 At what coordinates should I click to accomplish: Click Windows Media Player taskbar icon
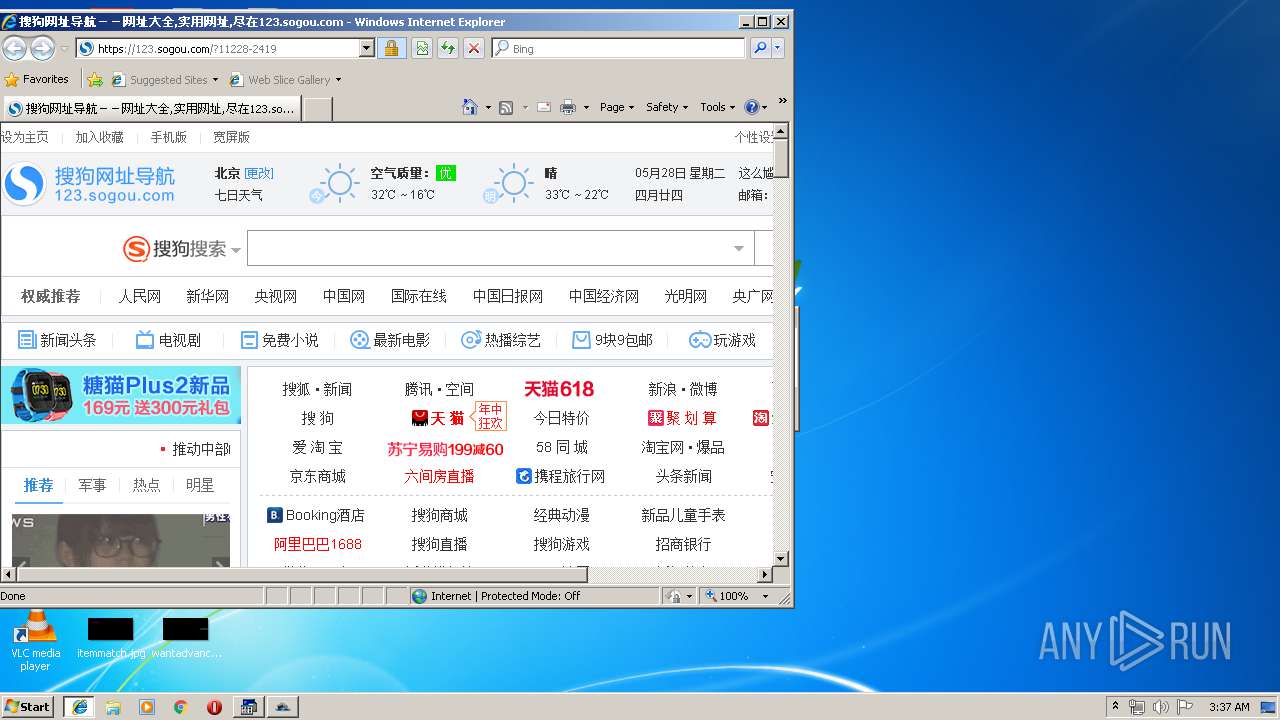(147, 707)
